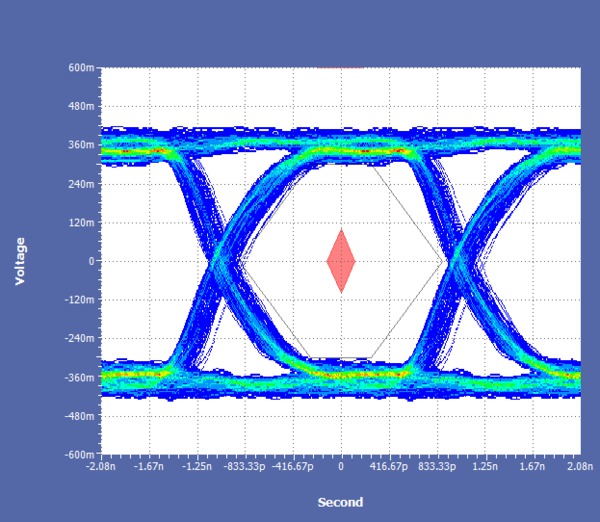This screenshot has width=600, height=522.
Task: Click the 360m voltage axis label
Action: point(82,145)
